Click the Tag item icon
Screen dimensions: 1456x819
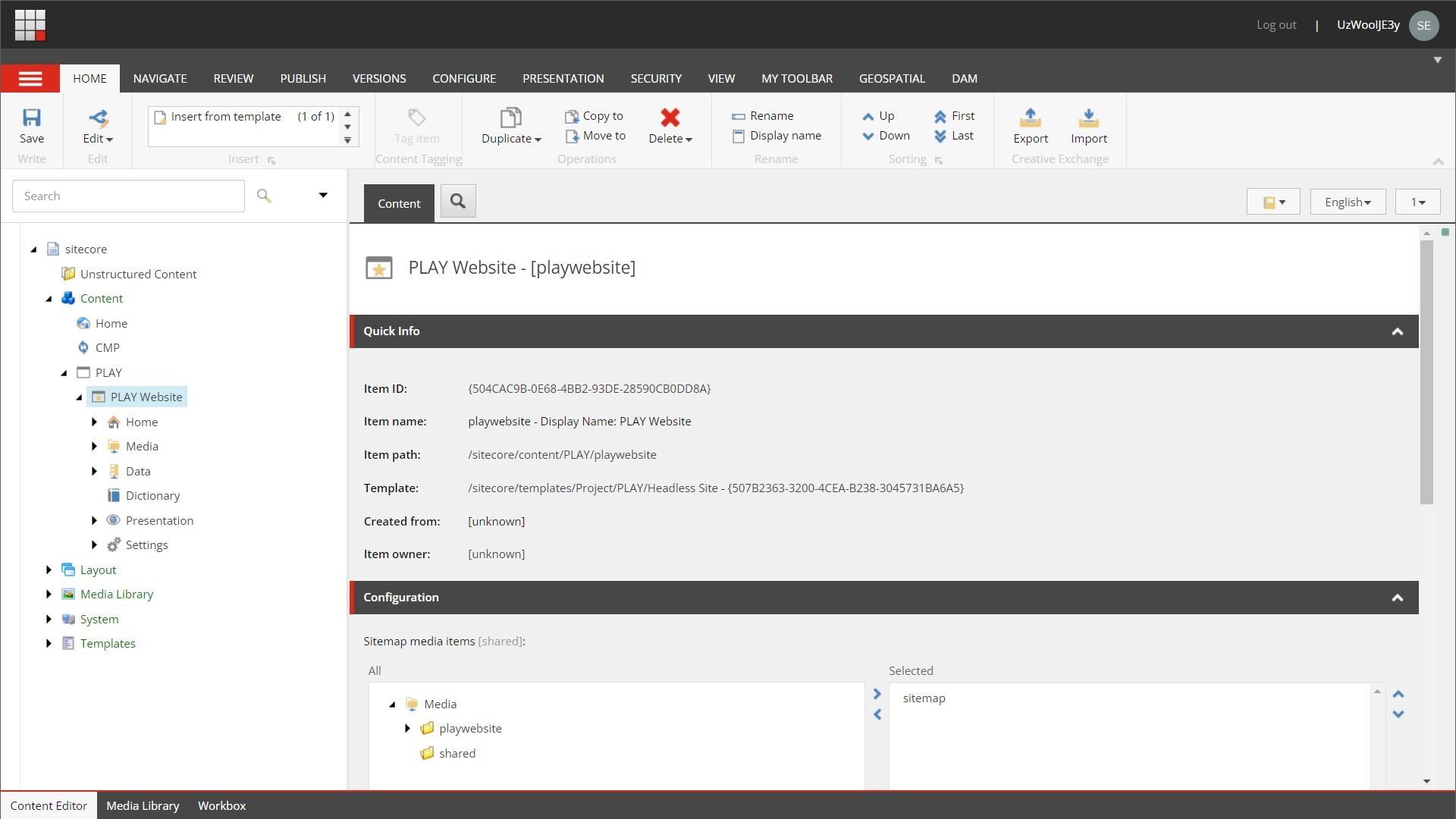point(416,118)
